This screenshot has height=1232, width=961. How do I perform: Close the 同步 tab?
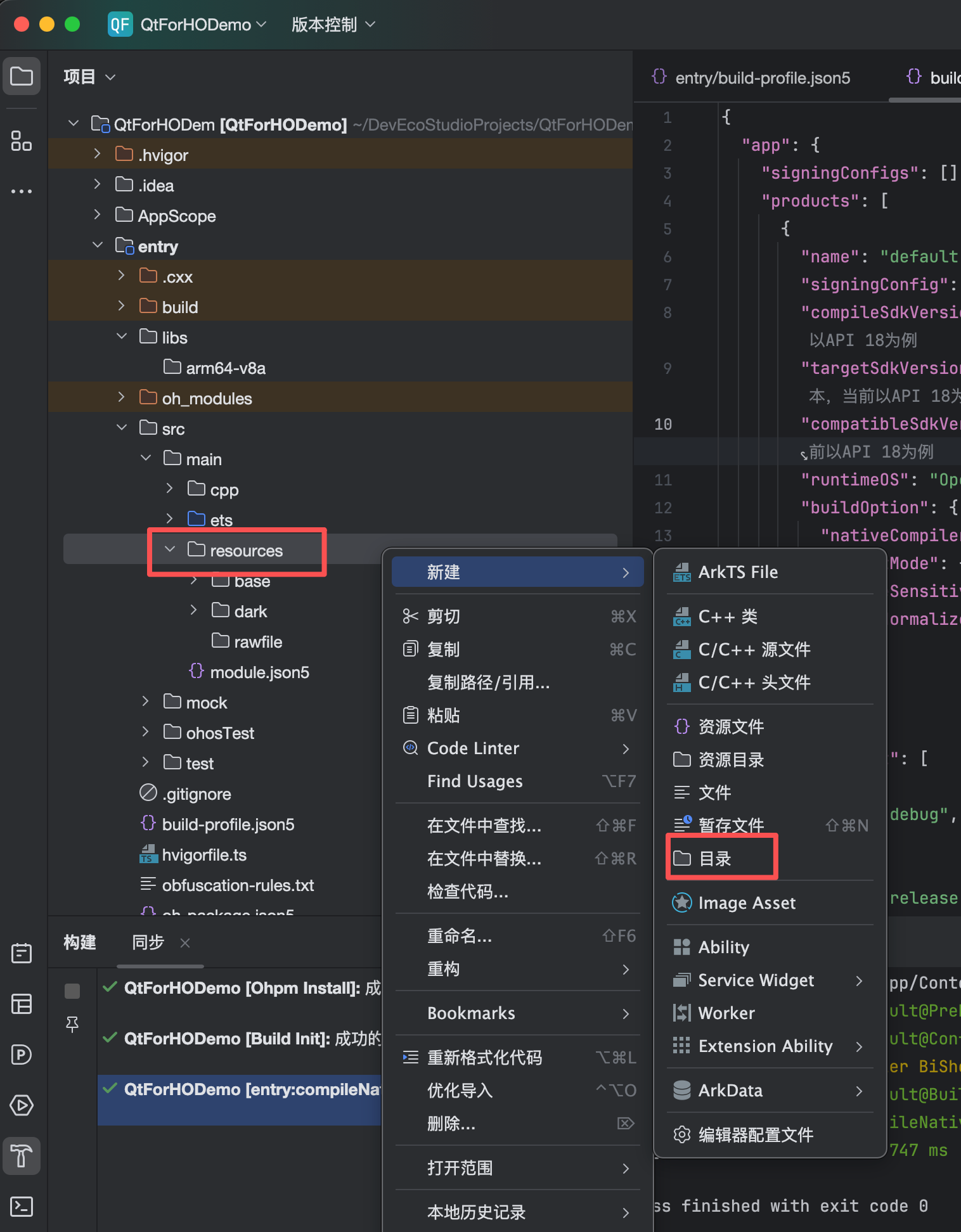tap(185, 943)
